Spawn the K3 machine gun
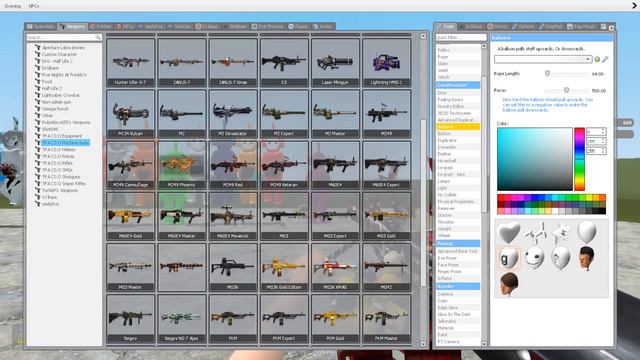Viewport: 640px width, 360px height. (284, 62)
